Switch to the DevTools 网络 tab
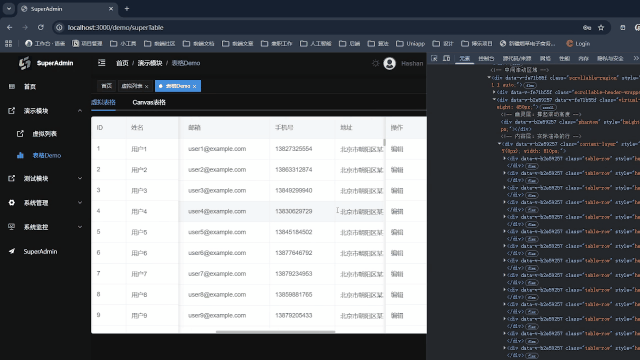640x360 pixels. click(545, 59)
